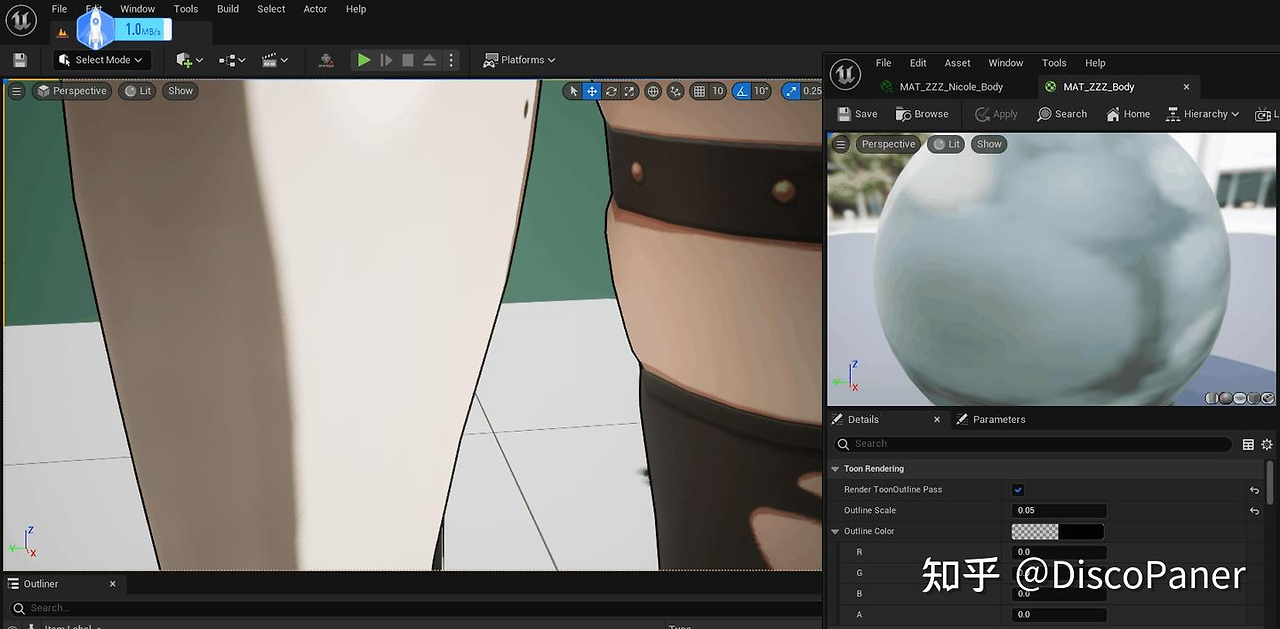Screen dimensions: 1280x629
Task: Click the eject button in play controls
Action: coord(429,60)
